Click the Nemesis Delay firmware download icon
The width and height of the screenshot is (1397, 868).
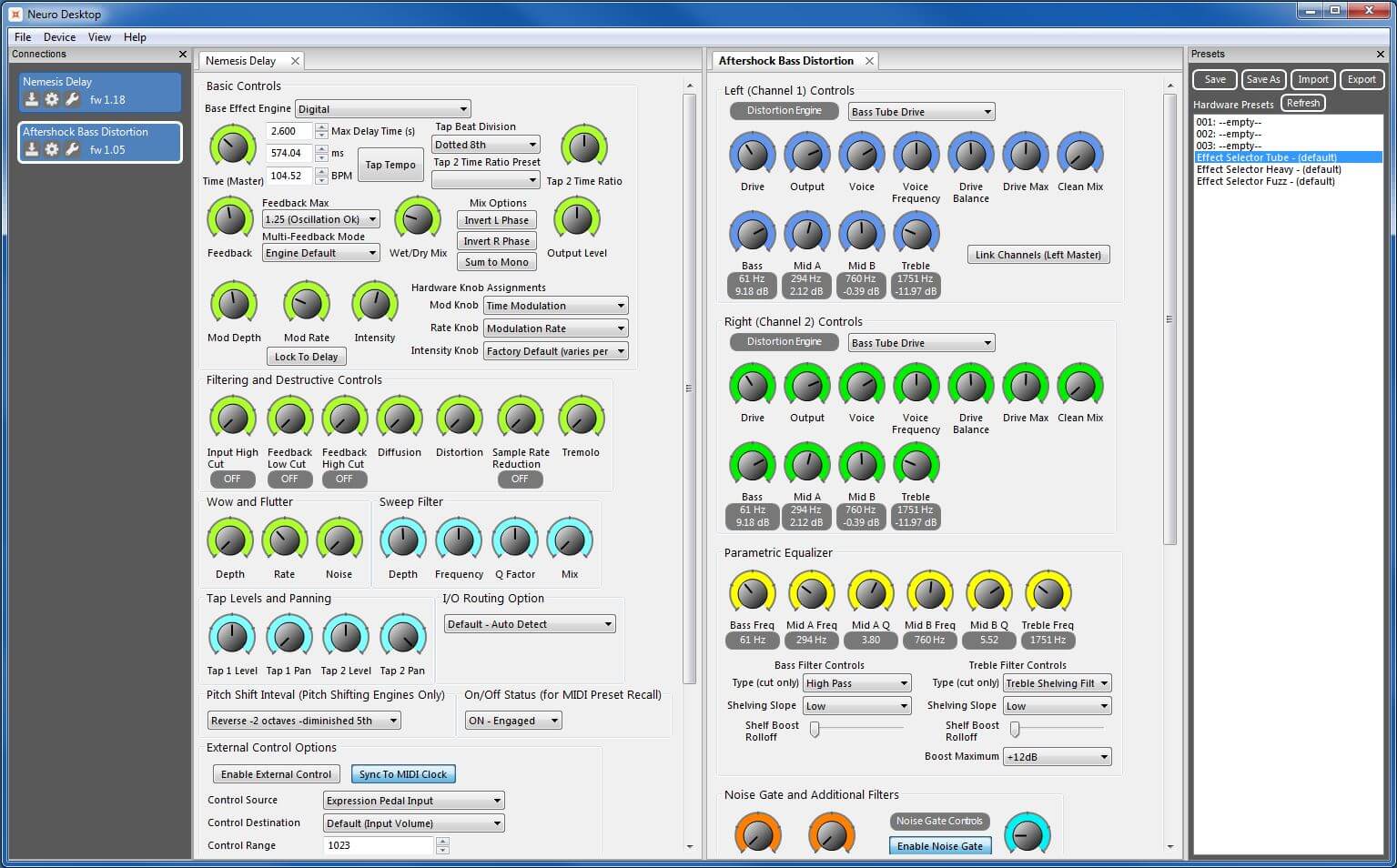click(31, 99)
